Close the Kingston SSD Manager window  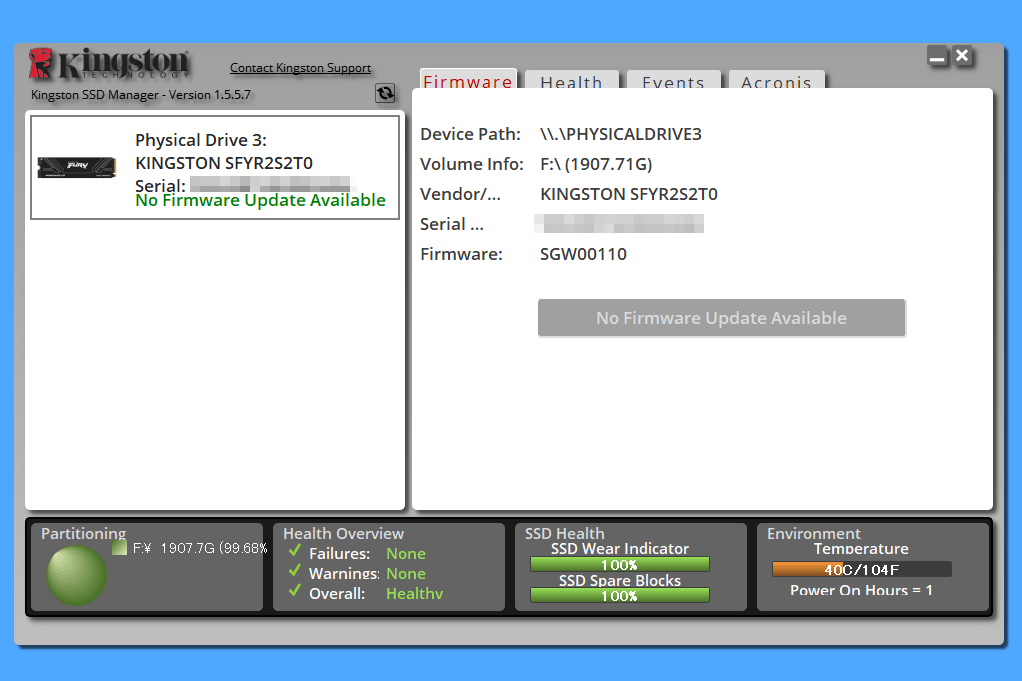[962, 56]
